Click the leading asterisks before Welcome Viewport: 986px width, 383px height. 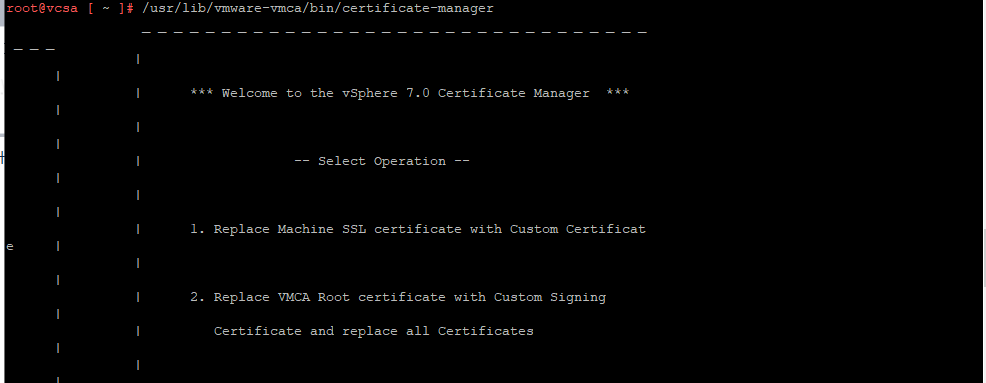click(201, 92)
